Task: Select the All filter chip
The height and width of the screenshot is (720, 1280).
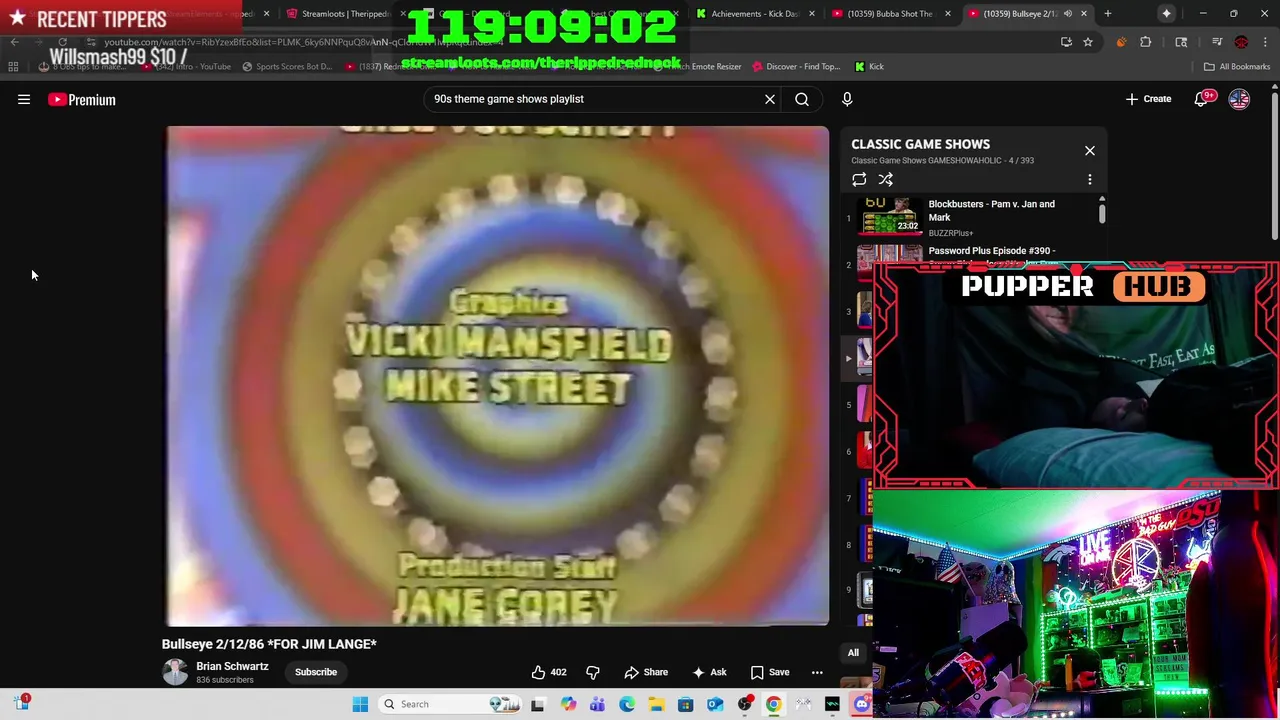Action: 853,653
